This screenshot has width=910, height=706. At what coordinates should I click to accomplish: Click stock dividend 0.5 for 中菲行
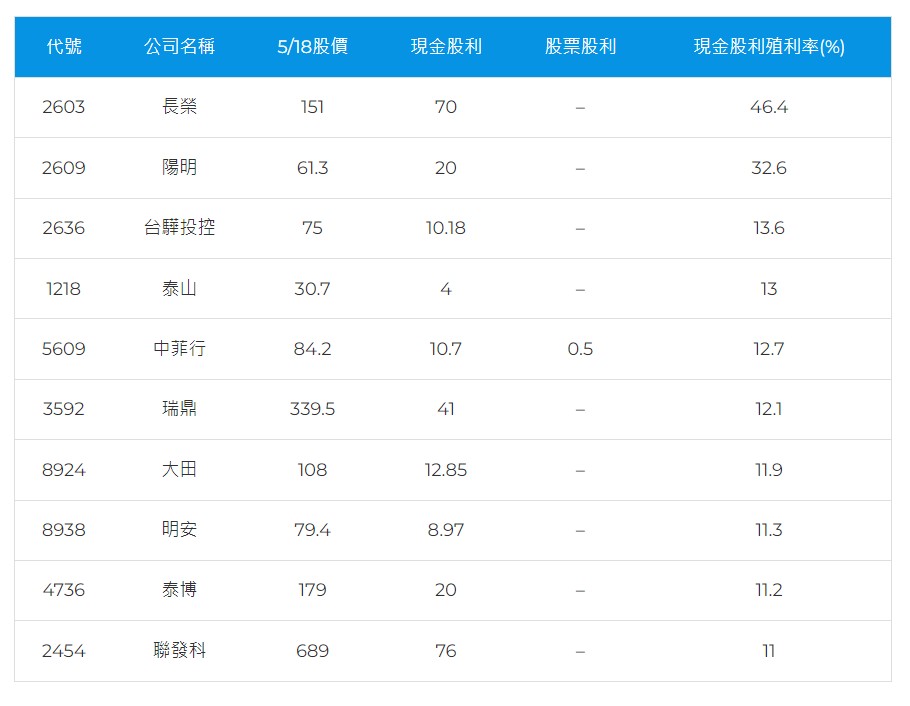pos(580,348)
